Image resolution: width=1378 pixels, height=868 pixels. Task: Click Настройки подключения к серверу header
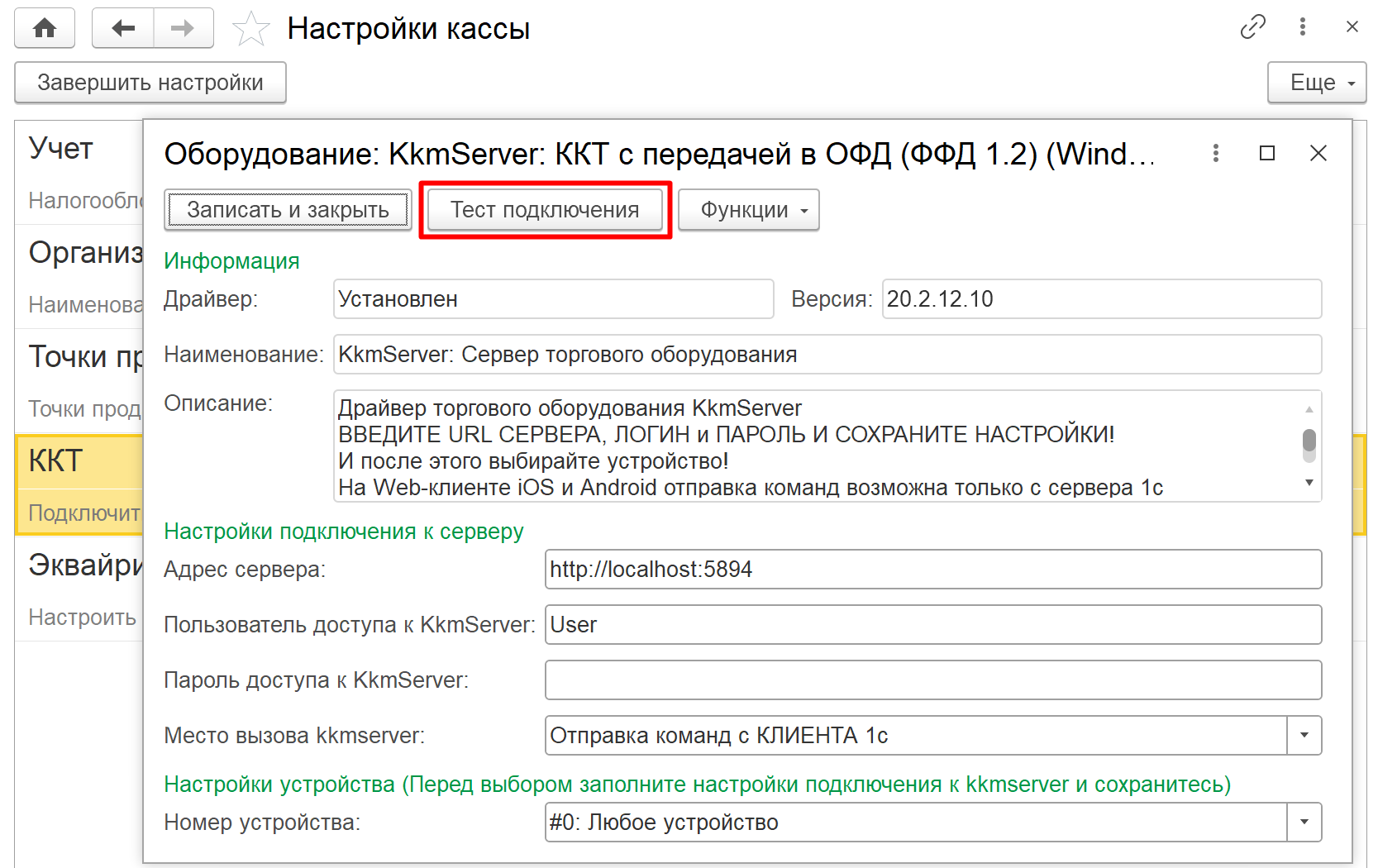[x=344, y=532]
